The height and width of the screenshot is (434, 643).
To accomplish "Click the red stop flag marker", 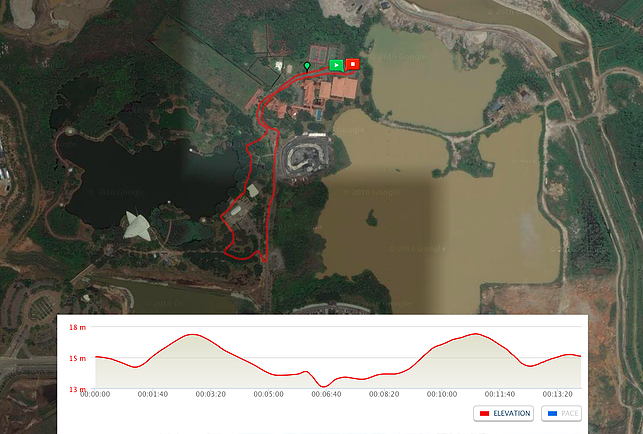I will (353, 64).
